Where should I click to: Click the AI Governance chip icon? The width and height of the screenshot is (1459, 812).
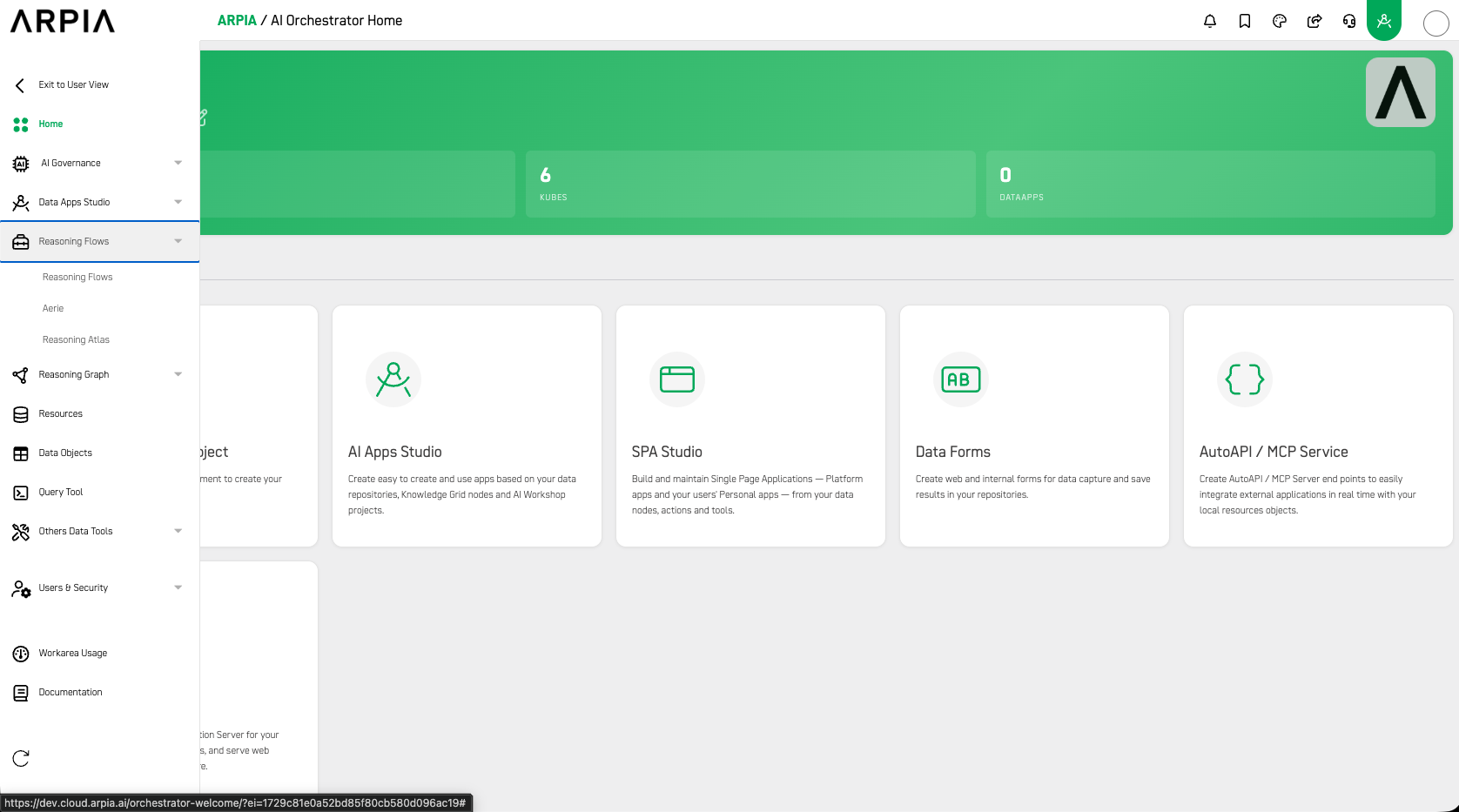pyautogui.click(x=21, y=164)
